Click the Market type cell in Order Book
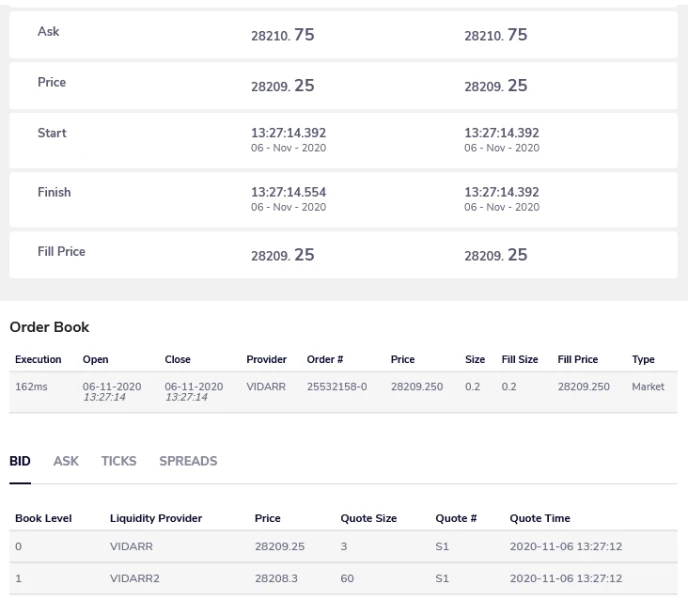Image resolution: width=688 pixels, height=600 pixels. pyautogui.click(x=648, y=386)
